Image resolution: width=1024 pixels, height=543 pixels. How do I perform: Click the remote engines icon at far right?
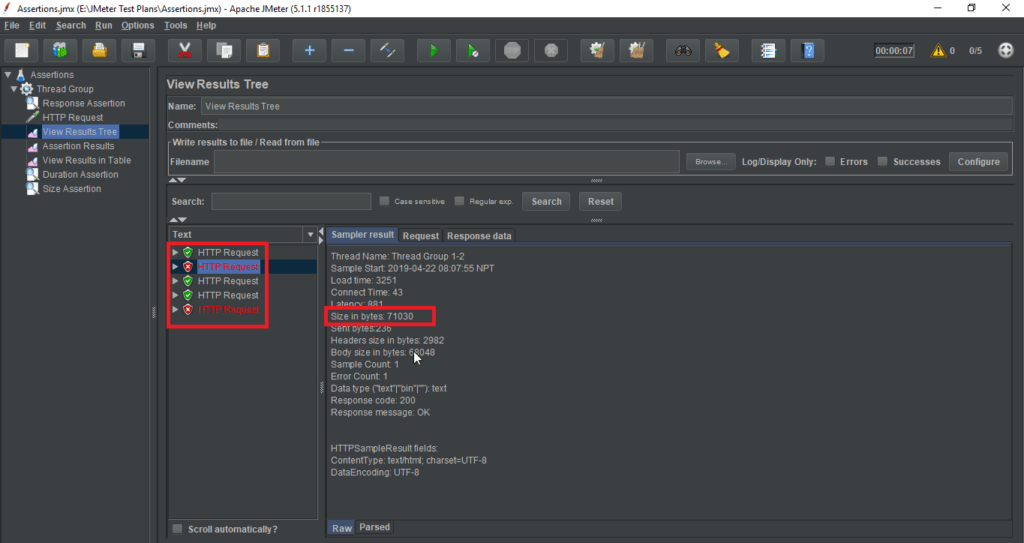coord(1006,50)
